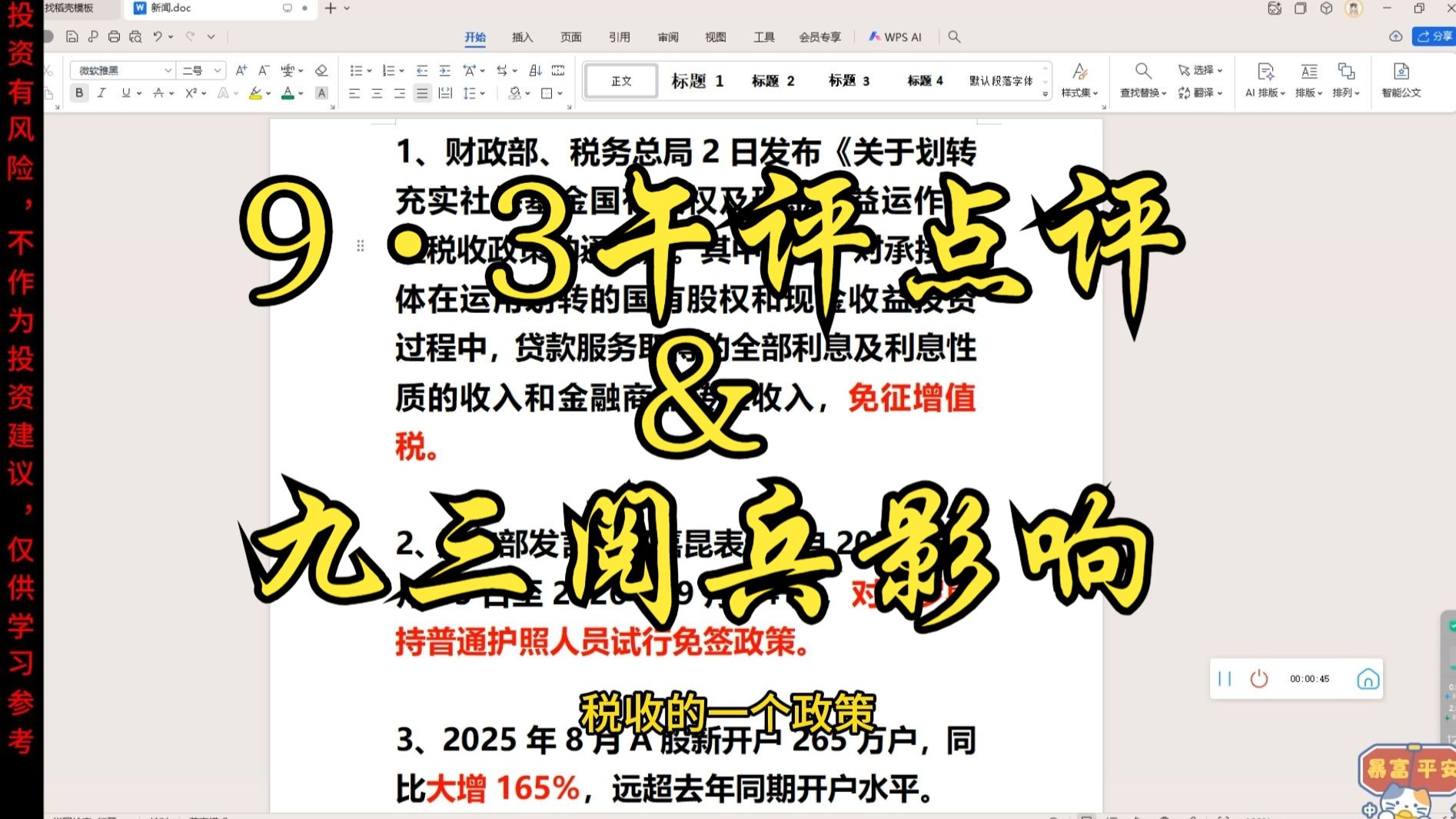Open the 会员专享 member tab
The width and height of the screenshot is (1456, 819).
[819, 37]
